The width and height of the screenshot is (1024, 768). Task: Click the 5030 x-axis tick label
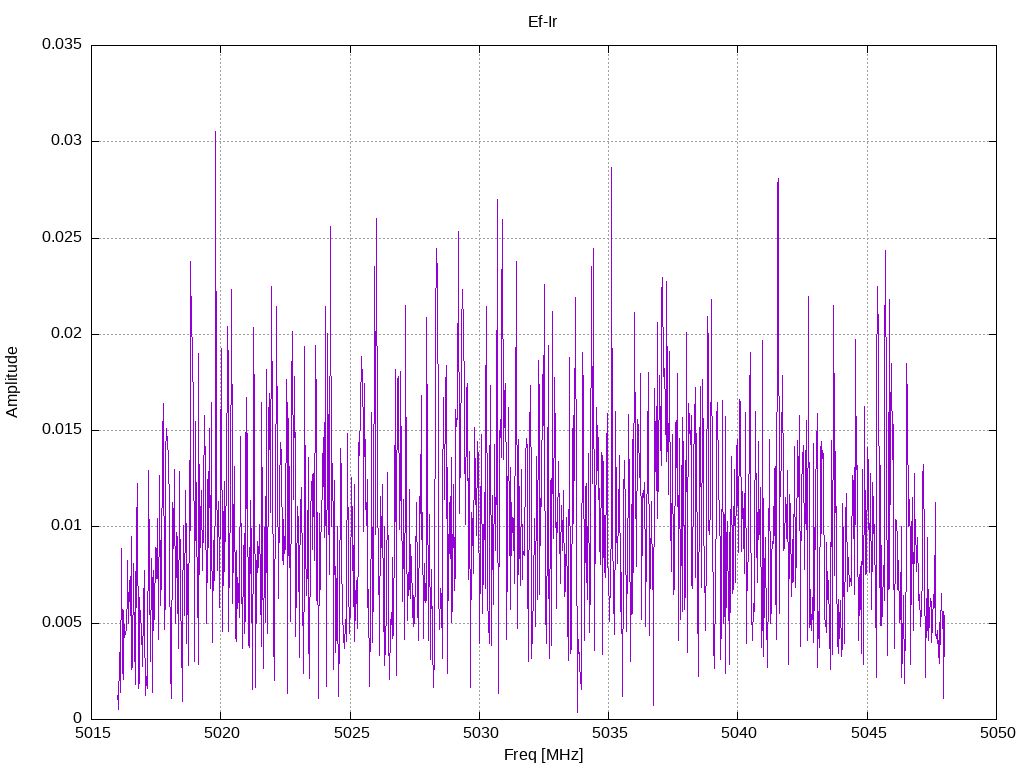pos(481,733)
